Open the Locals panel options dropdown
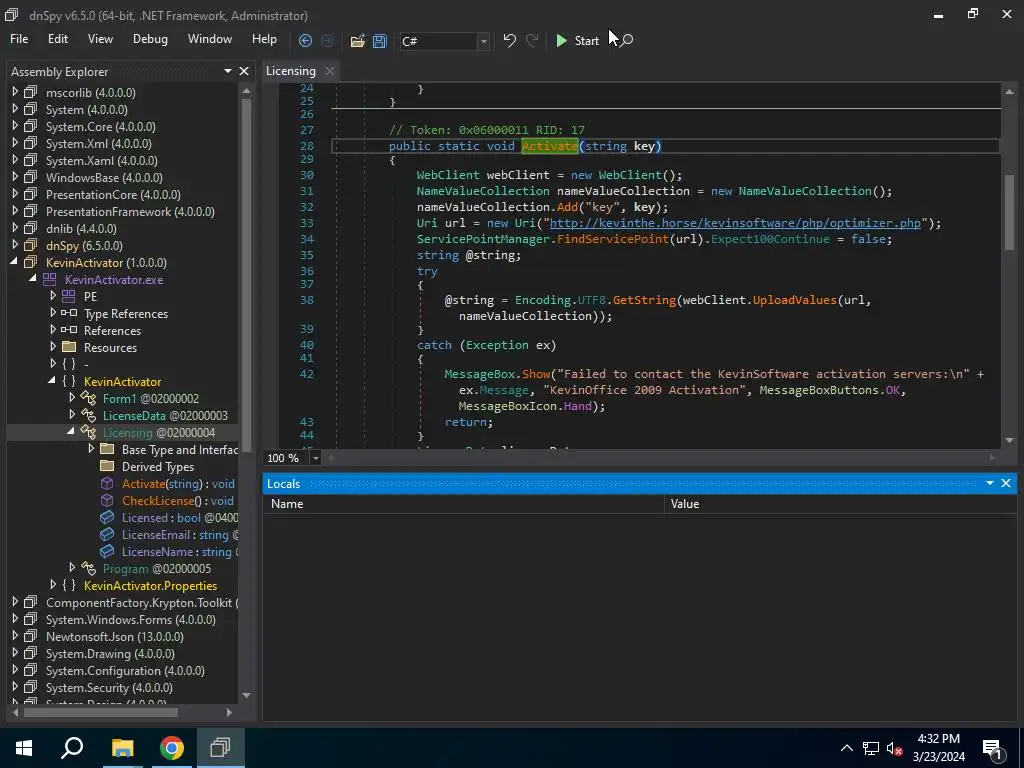The width and height of the screenshot is (1024, 768). 989,483
